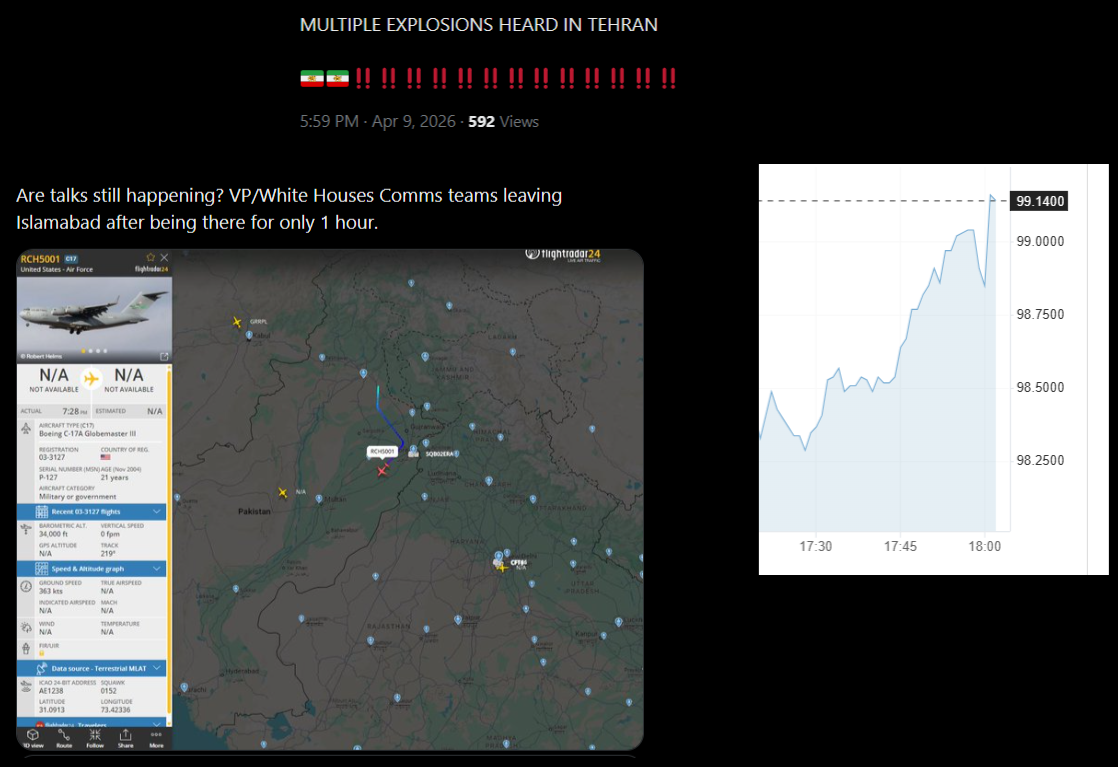
Task: Click the 99.1400 price label on chart
Action: [x=1040, y=201]
